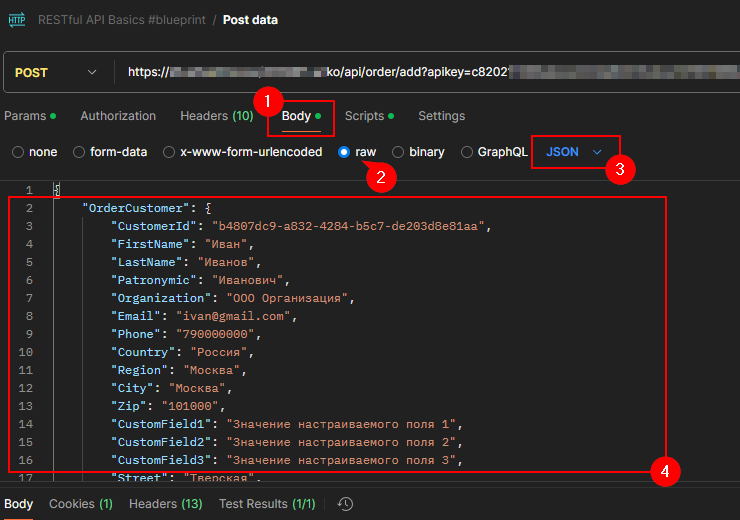Select the 'none' body type radio
This screenshot has height=520, width=740.
18,152
